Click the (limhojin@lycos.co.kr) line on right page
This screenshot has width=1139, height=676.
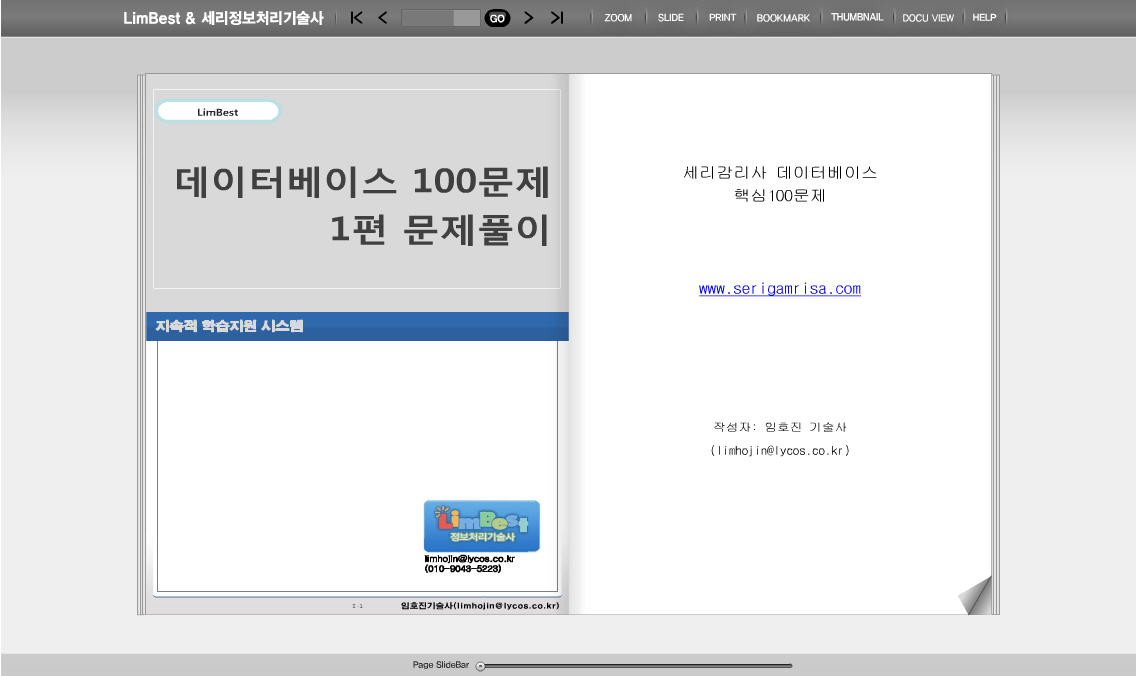pyautogui.click(x=780, y=451)
